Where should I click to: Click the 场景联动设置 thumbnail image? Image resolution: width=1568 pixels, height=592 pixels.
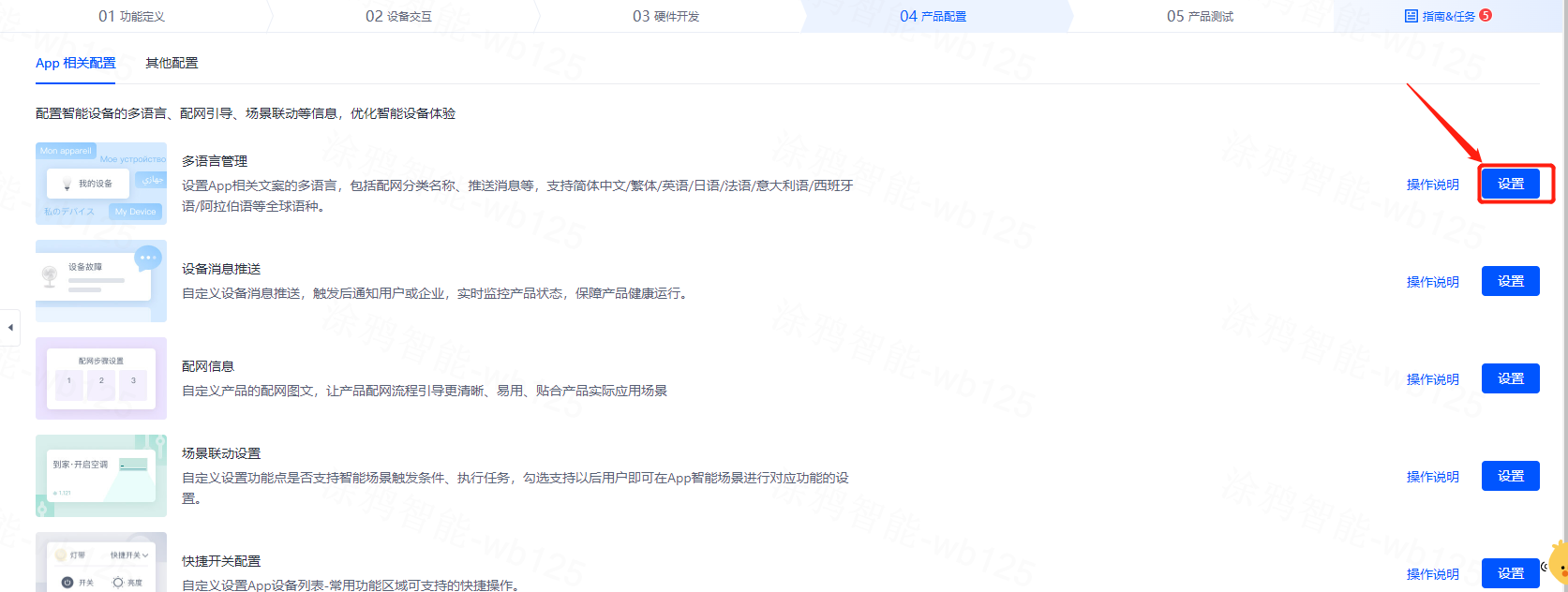click(101, 476)
